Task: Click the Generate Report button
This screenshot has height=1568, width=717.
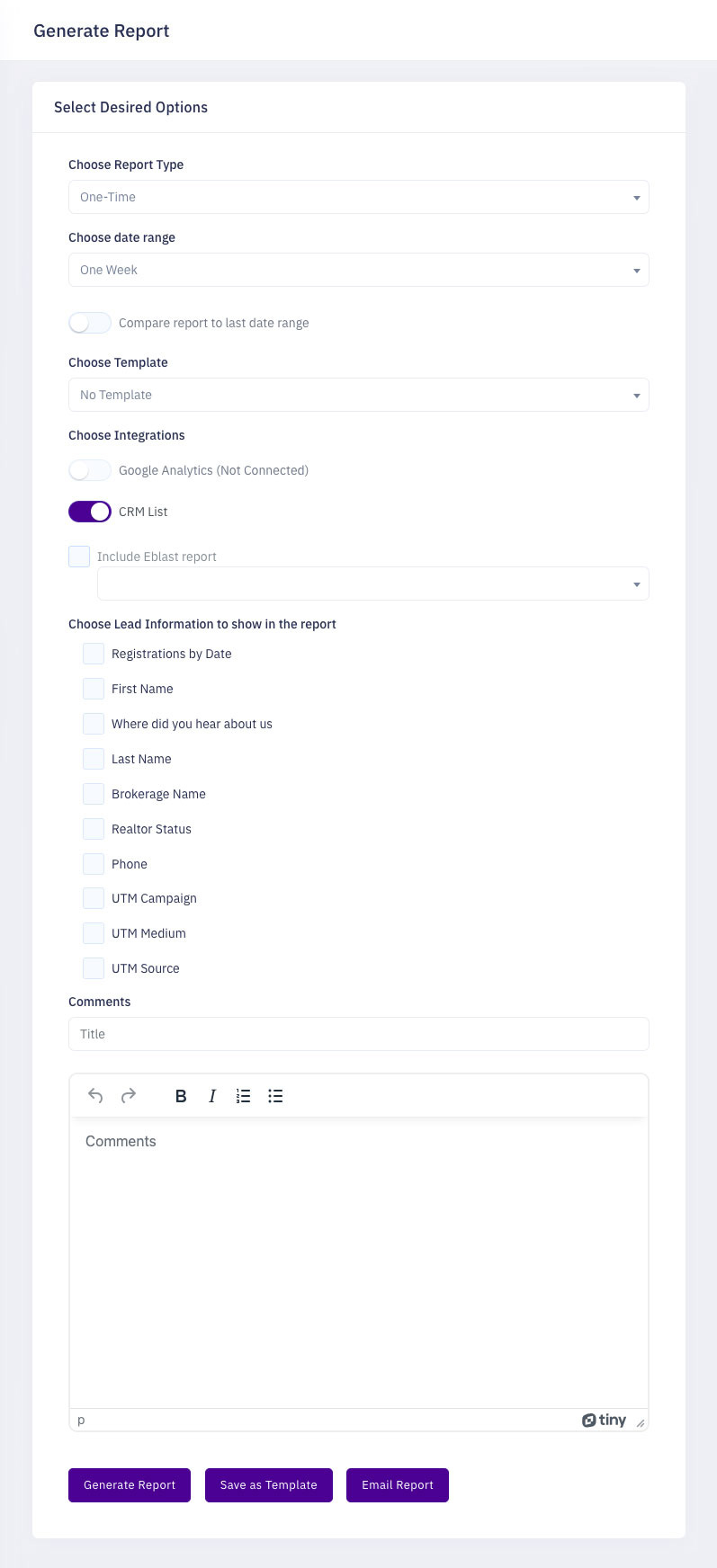Action: 130,1485
